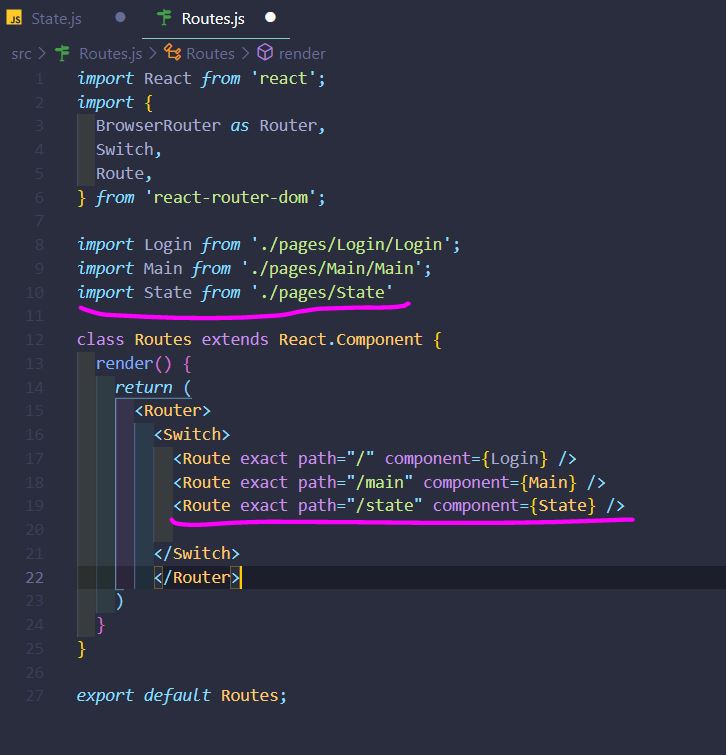Click 'React.Component' in class declaration
This screenshot has height=755, width=726.
(350, 339)
